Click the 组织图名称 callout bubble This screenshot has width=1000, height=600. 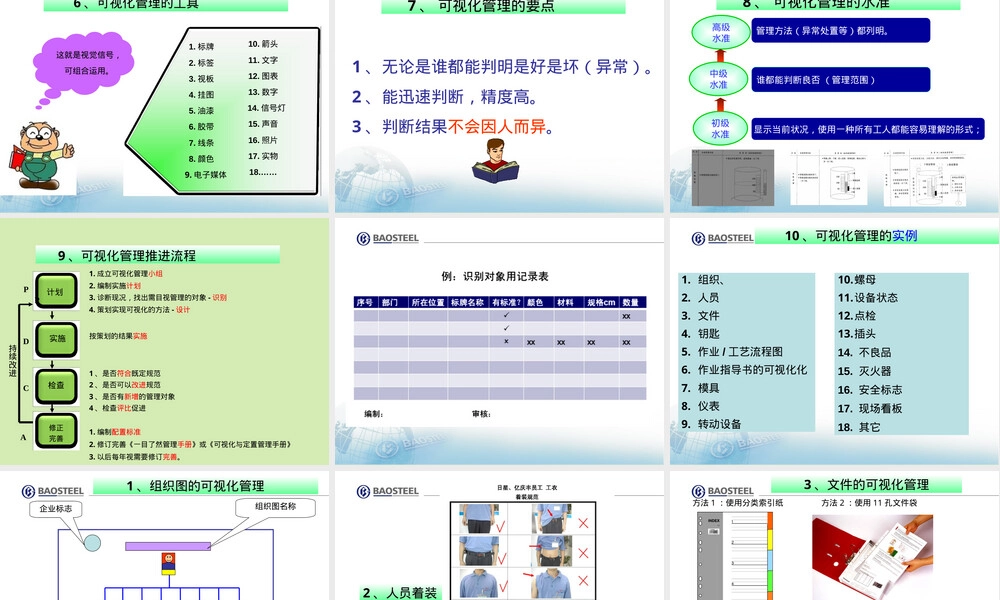pyautogui.click(x=276, y=507)
